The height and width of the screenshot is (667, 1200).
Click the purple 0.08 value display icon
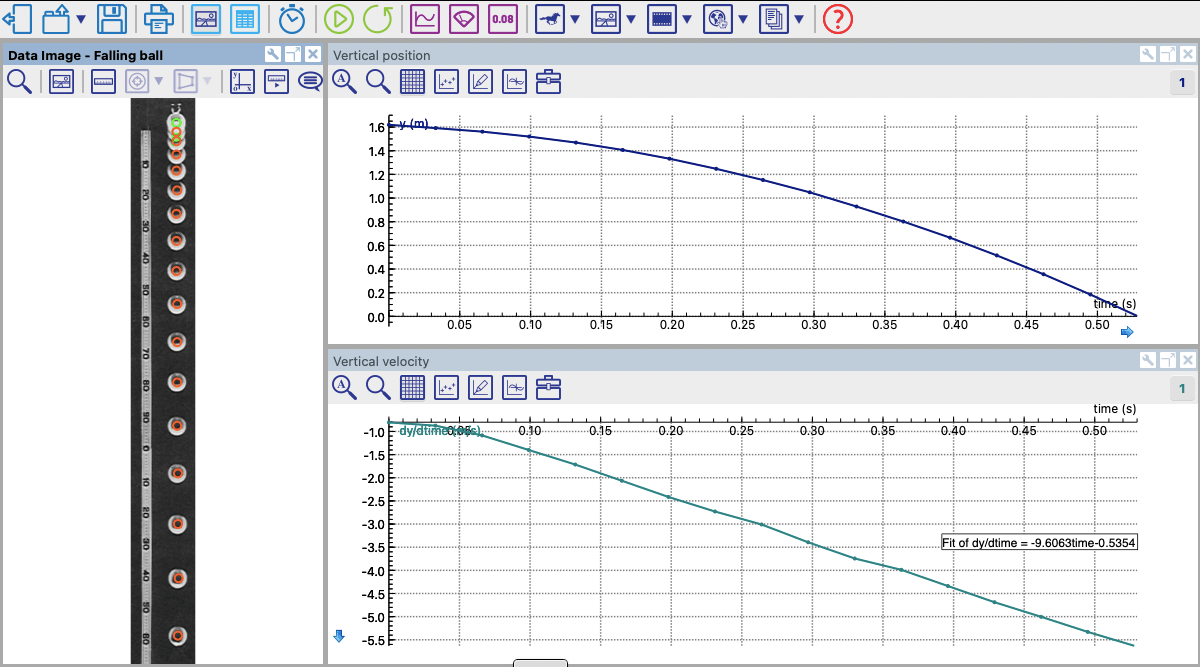coord(502,19)
